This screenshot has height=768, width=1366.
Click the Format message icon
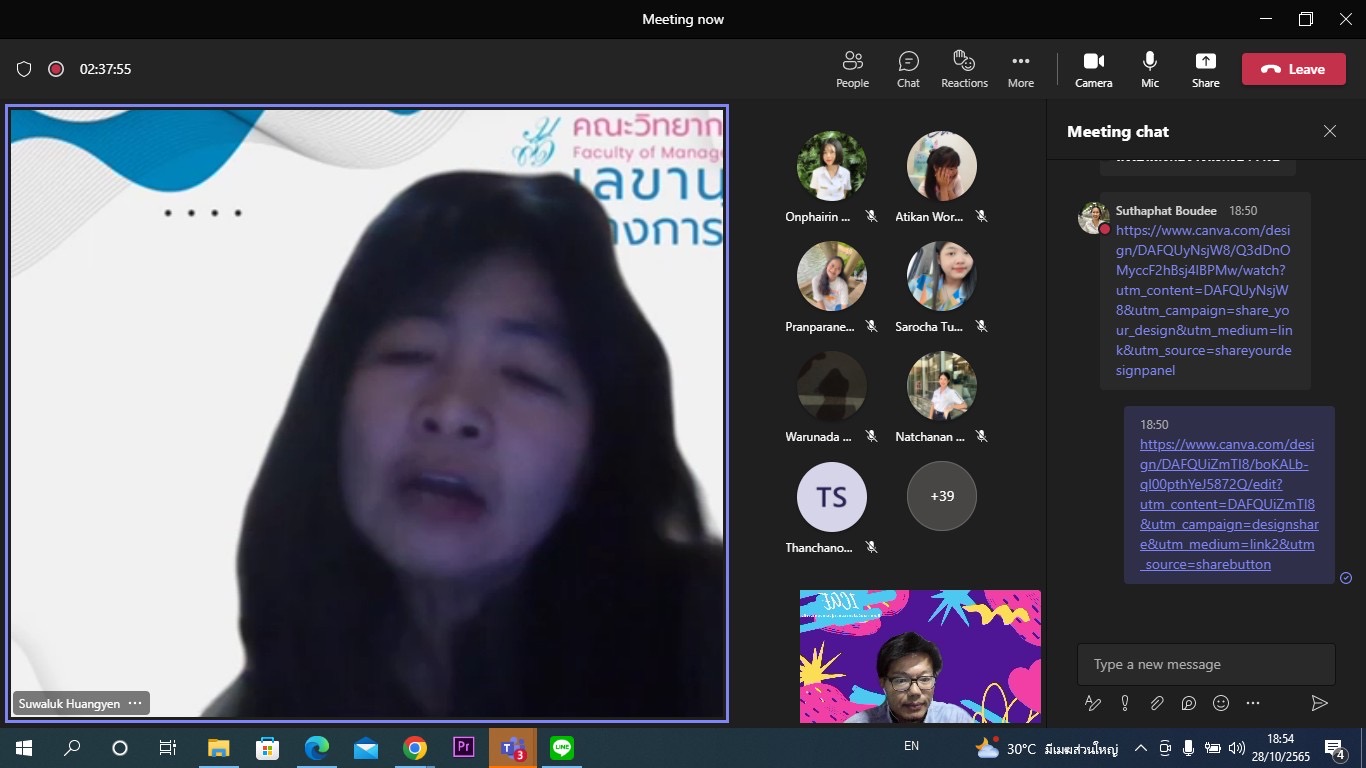[1093, 703]
